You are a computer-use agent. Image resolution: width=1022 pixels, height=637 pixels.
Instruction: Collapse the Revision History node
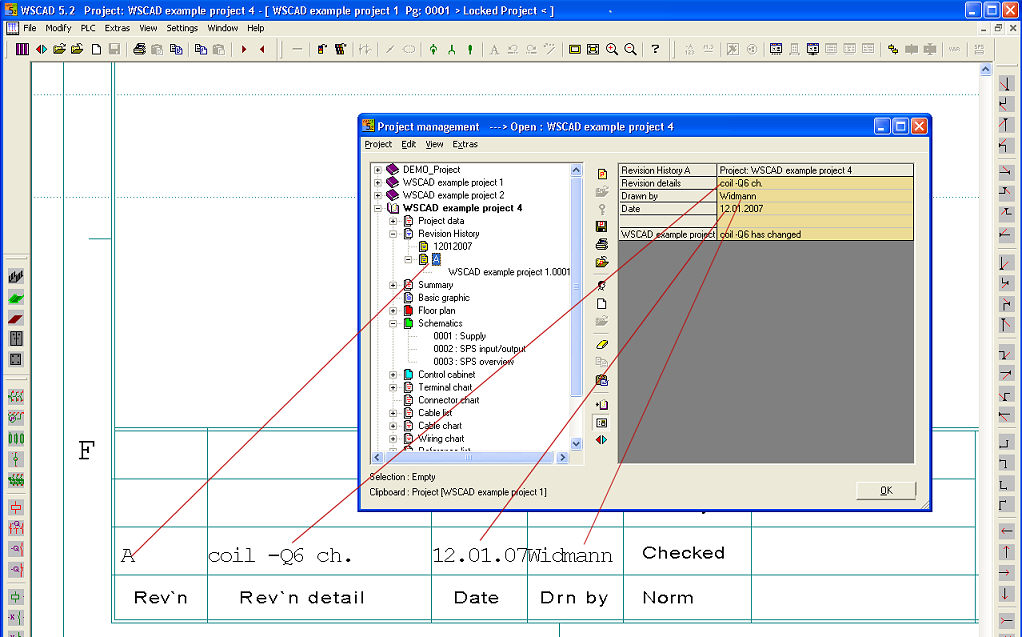pyautogui.click(x=393, y=233)
